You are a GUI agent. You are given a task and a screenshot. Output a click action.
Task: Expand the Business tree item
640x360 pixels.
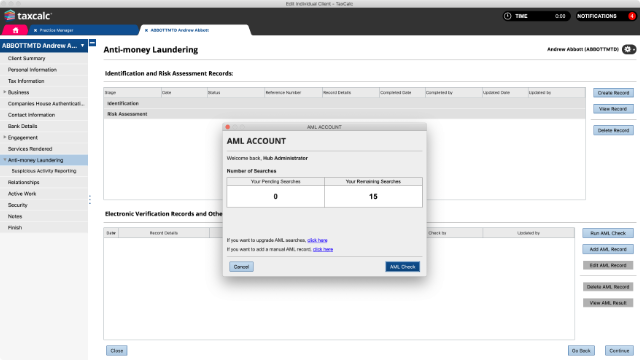coord(4,92)
